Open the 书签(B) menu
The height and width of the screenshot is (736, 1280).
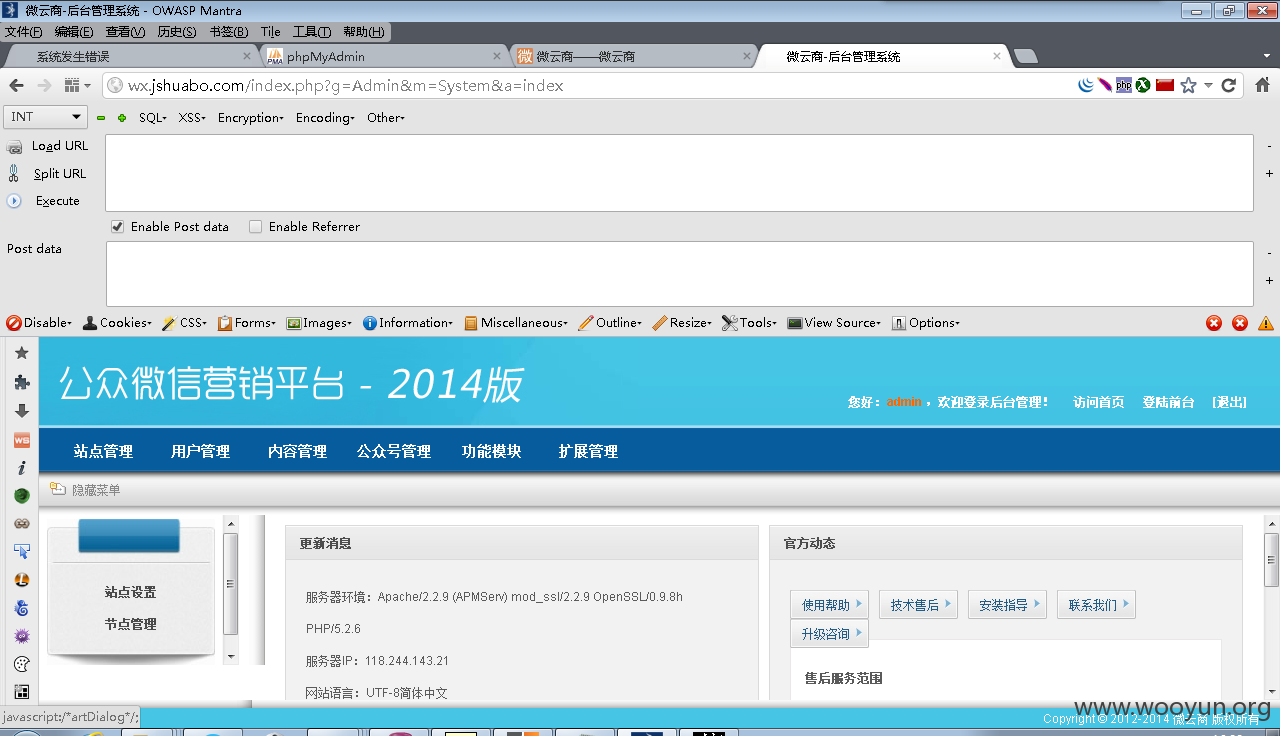[229, 32]
